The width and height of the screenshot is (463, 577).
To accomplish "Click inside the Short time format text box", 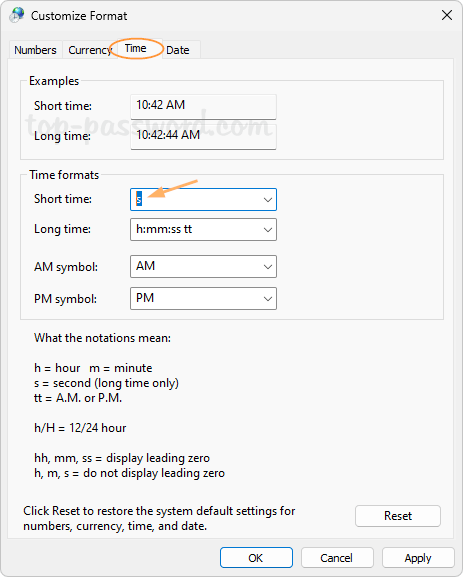I will 195,199.
